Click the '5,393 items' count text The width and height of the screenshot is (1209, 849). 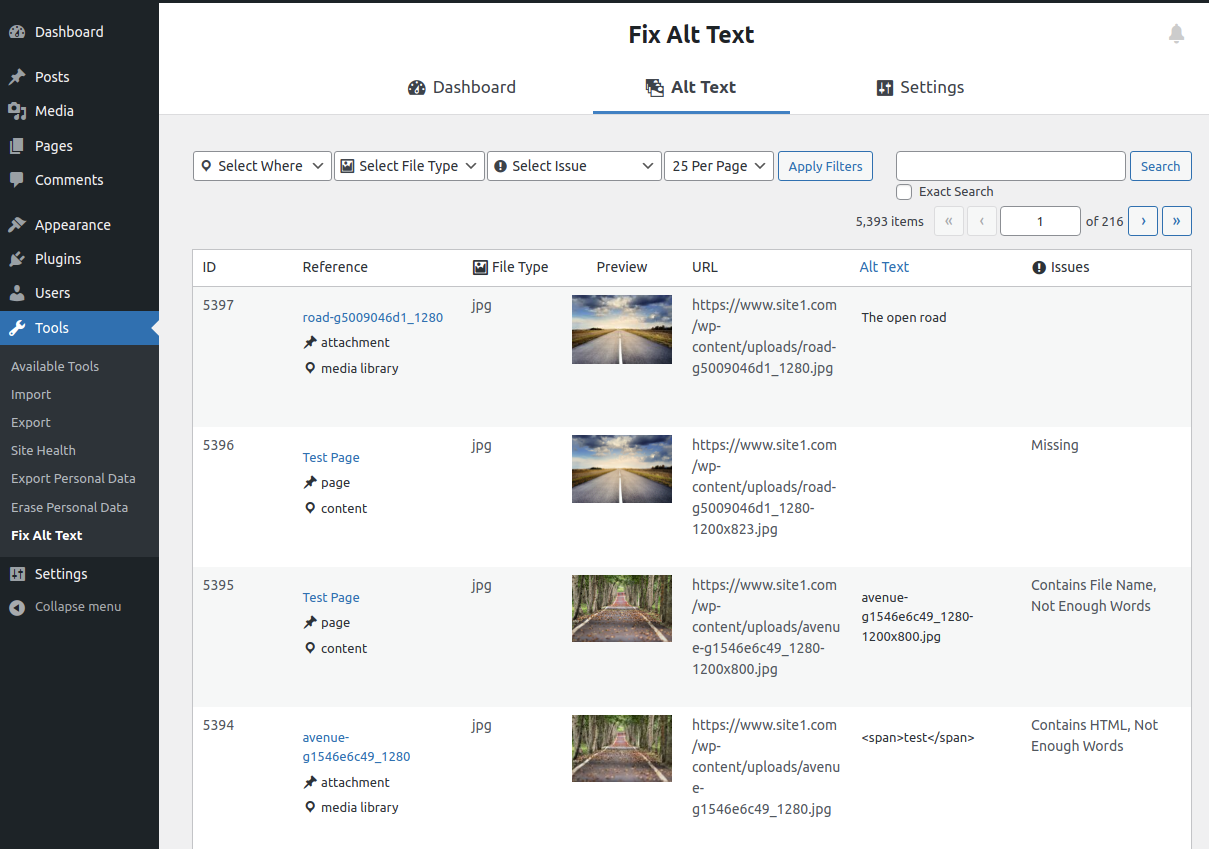(890, 221)
